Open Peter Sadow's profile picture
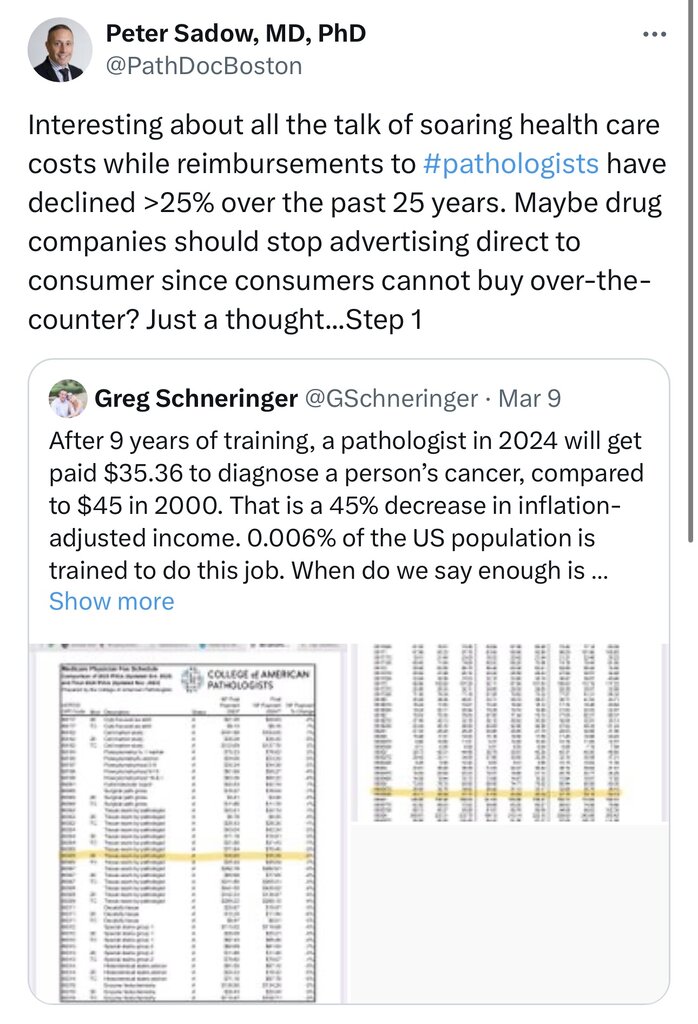 [57, 51]
